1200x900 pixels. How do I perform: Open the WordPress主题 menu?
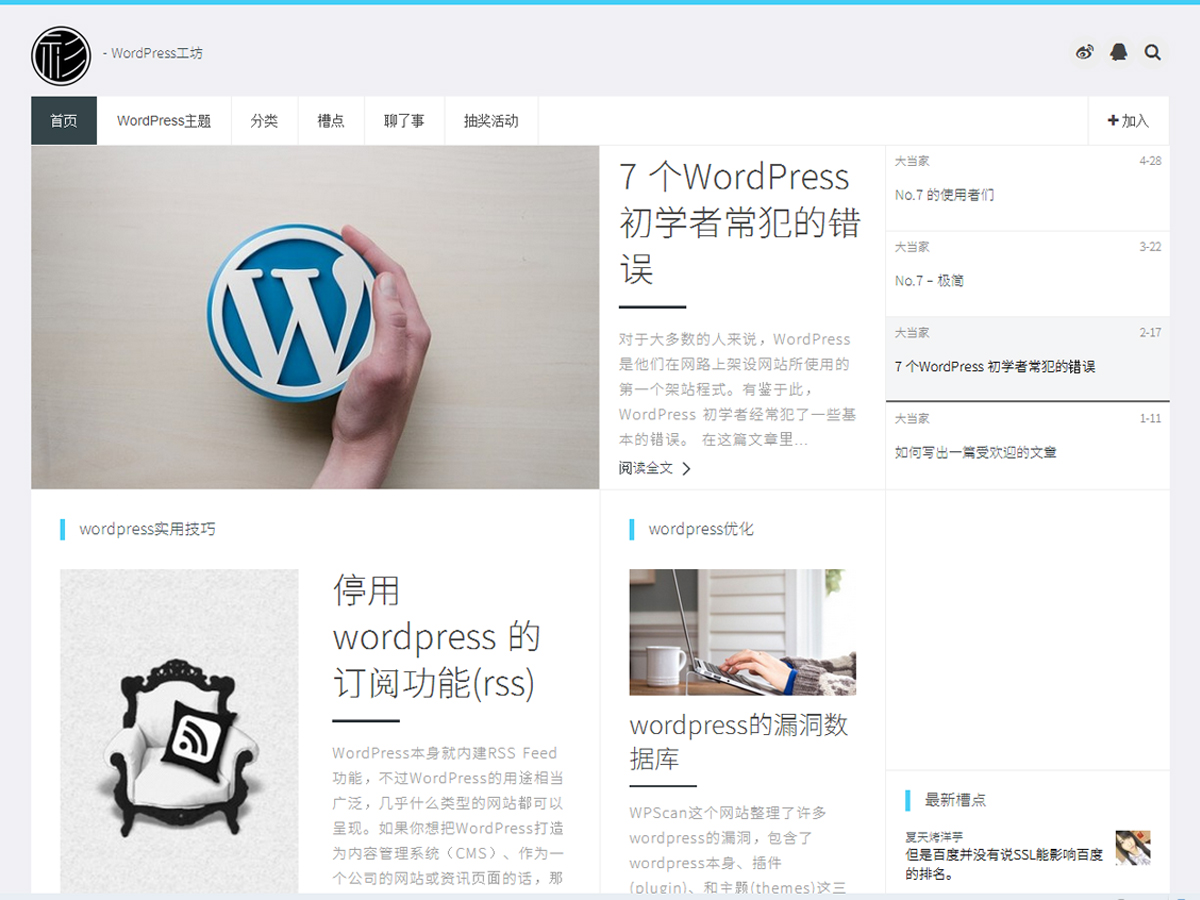tap(164, 121)
